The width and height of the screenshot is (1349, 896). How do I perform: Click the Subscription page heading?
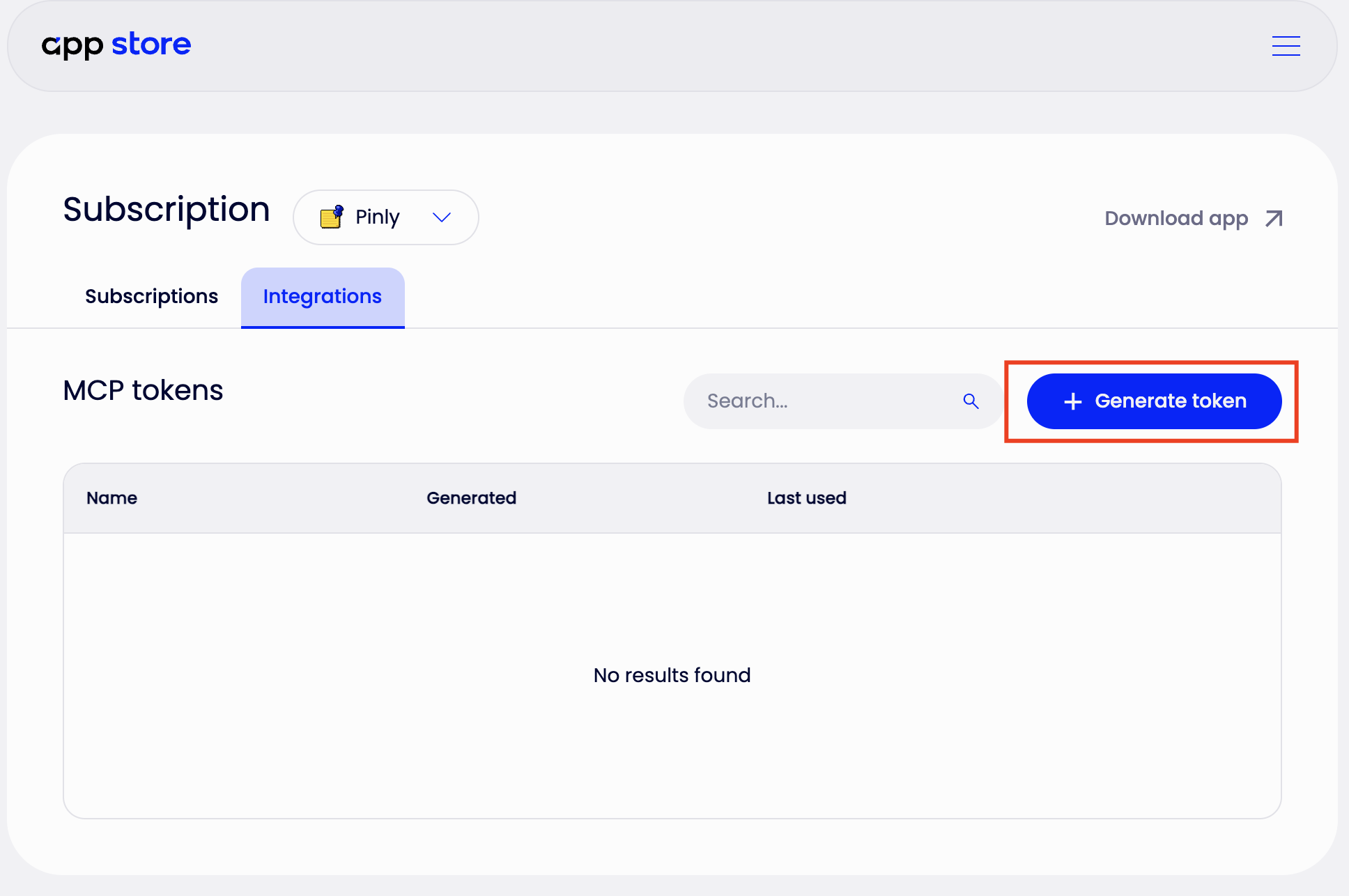167,210
